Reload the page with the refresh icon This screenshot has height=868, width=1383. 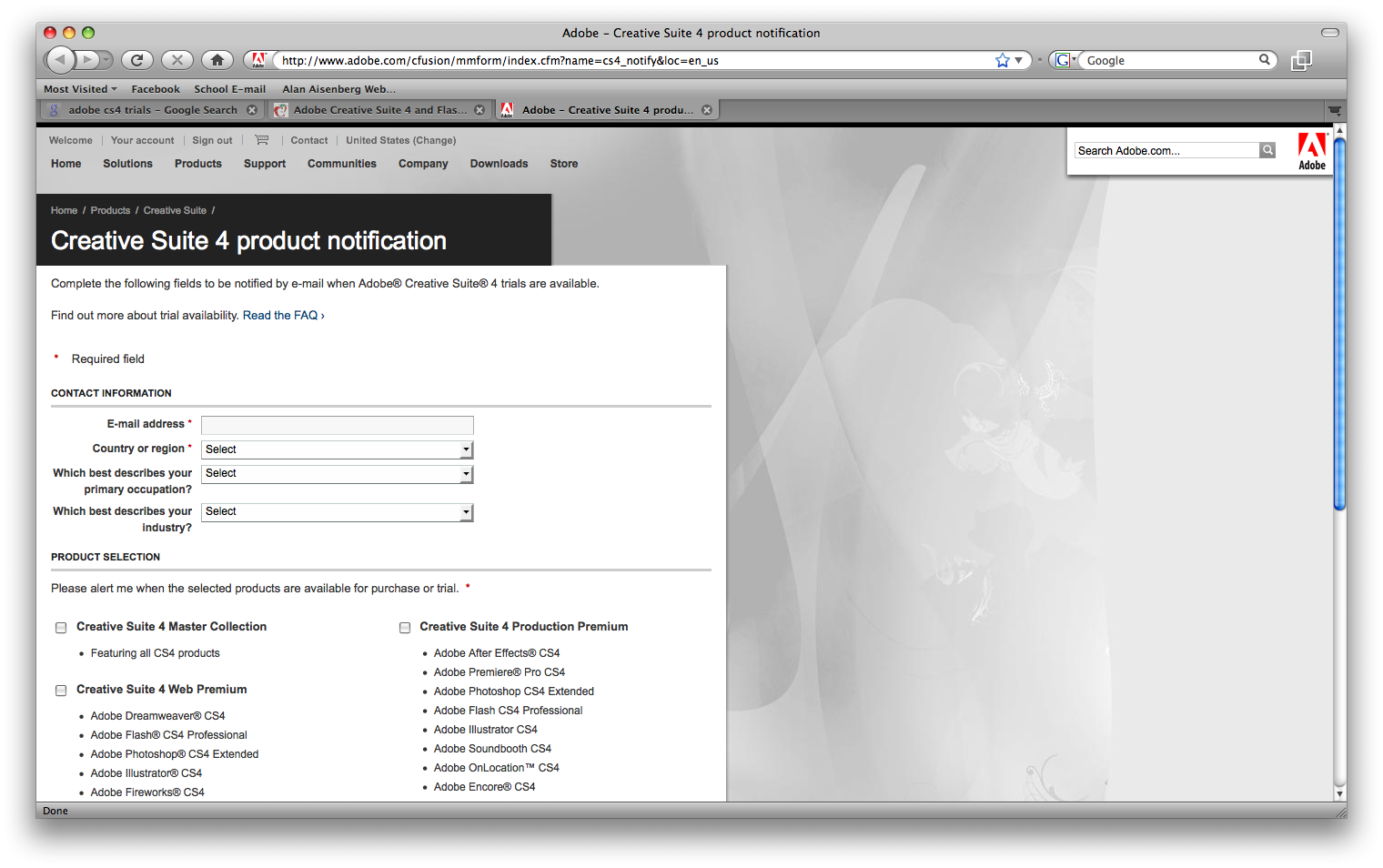tap(137, 60)
